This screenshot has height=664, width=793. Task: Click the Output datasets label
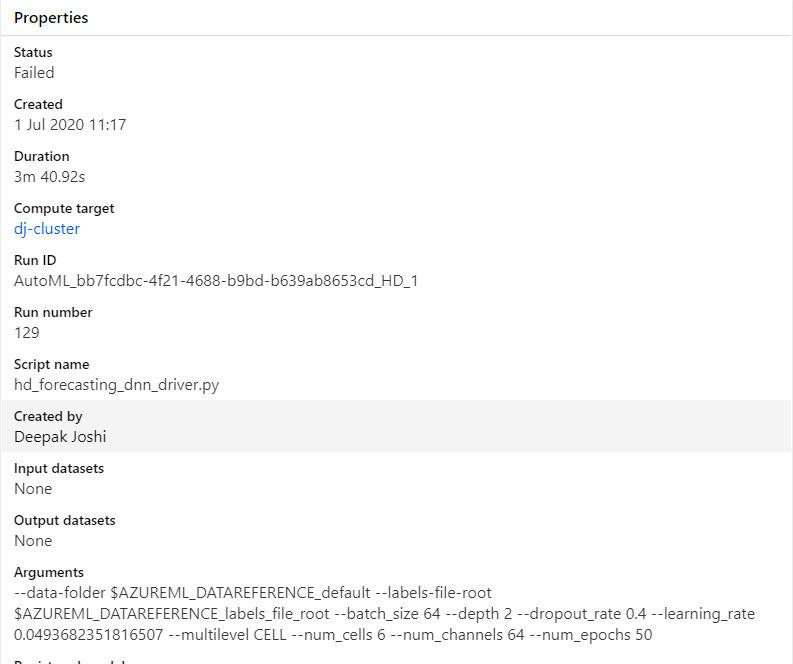(65, 520)
